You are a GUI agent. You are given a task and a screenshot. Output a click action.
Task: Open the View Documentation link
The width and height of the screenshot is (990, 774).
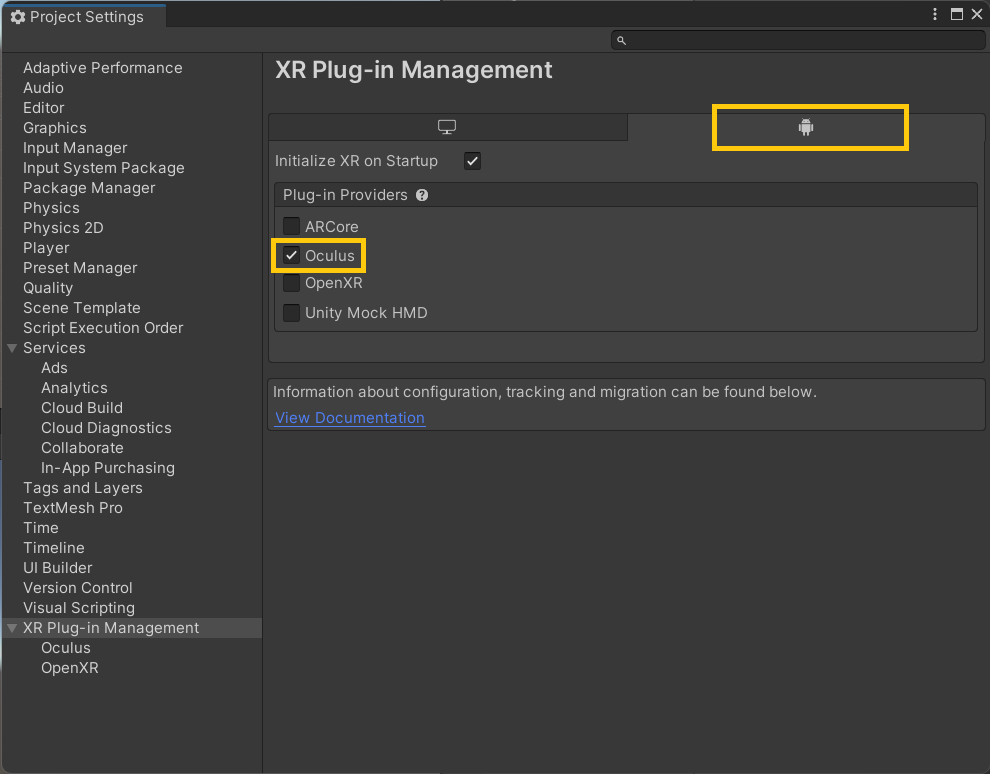tap(350, 418)
